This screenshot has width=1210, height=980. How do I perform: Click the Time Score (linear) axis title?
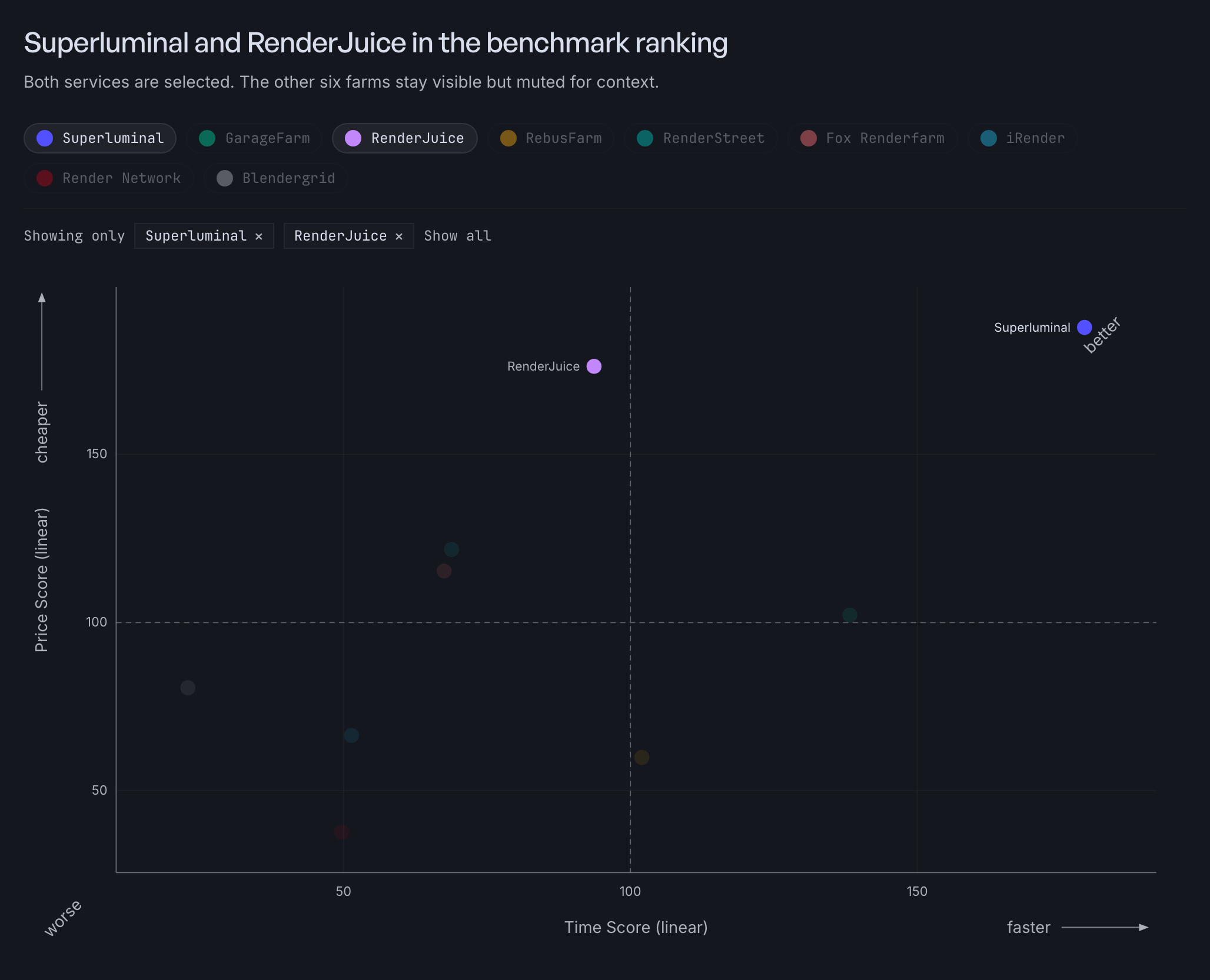(636, 928)
